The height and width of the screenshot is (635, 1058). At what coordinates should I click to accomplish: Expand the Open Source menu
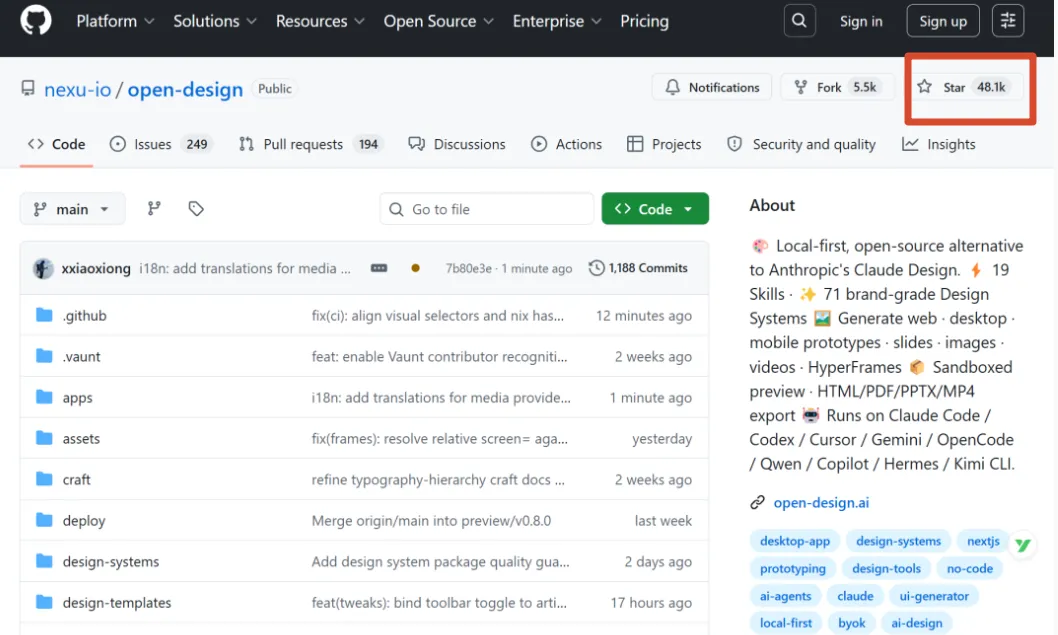click(x=439, y=21)
